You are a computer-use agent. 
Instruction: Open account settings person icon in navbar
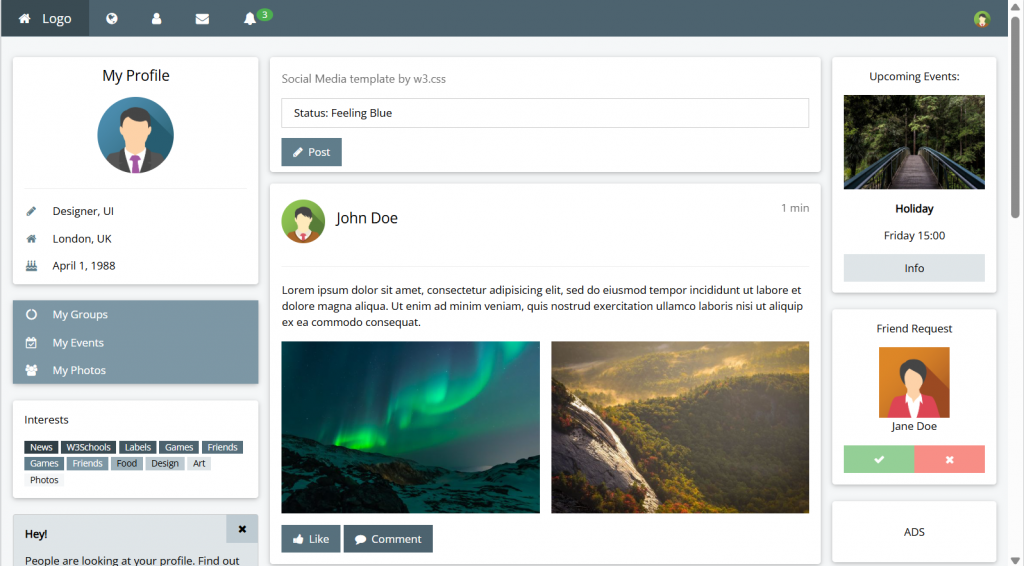tap(156, 18)
